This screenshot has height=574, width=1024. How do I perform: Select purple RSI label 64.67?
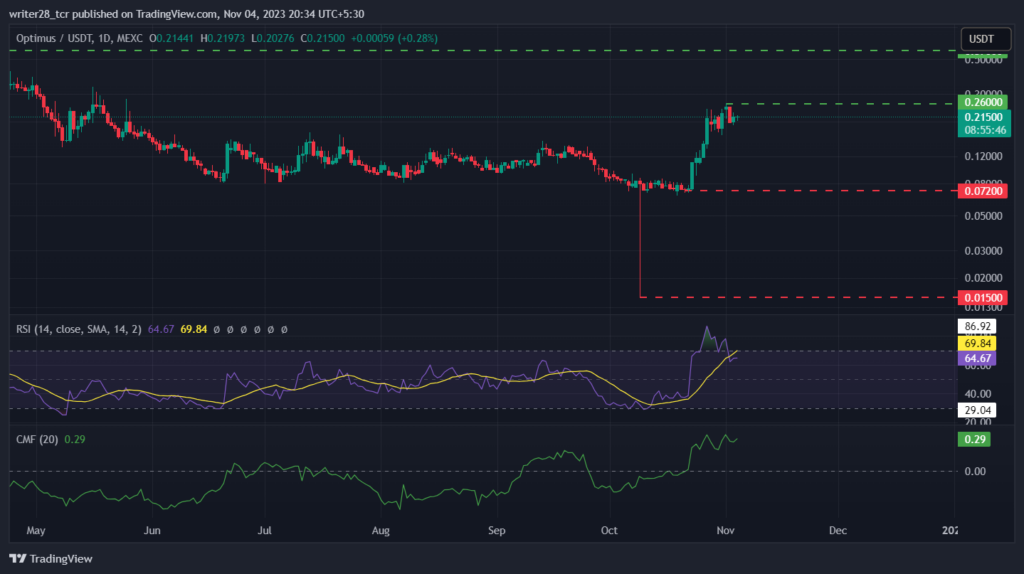[x=977, y=359]
